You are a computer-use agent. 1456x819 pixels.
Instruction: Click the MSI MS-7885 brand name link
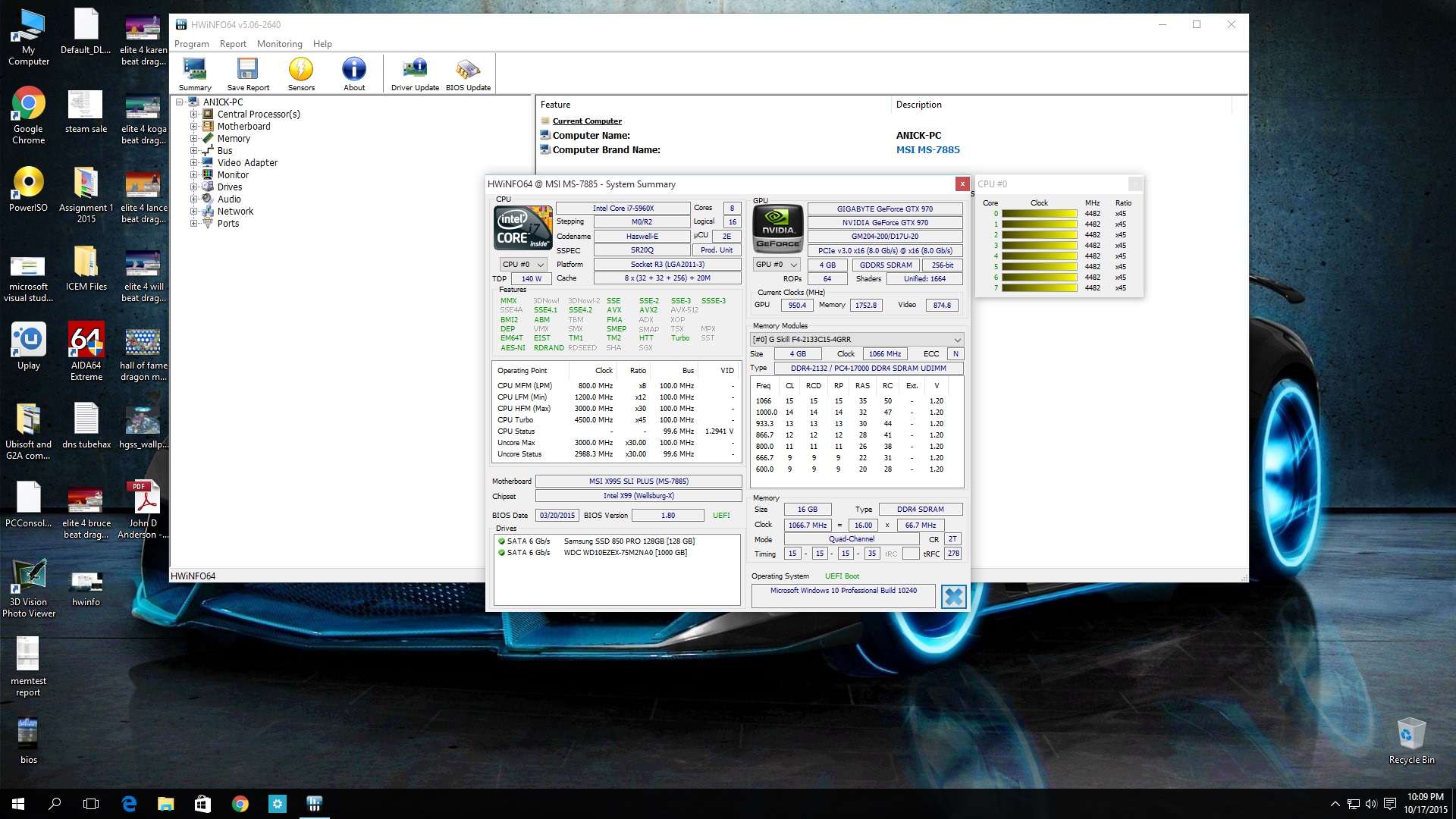tap(927, 150)
